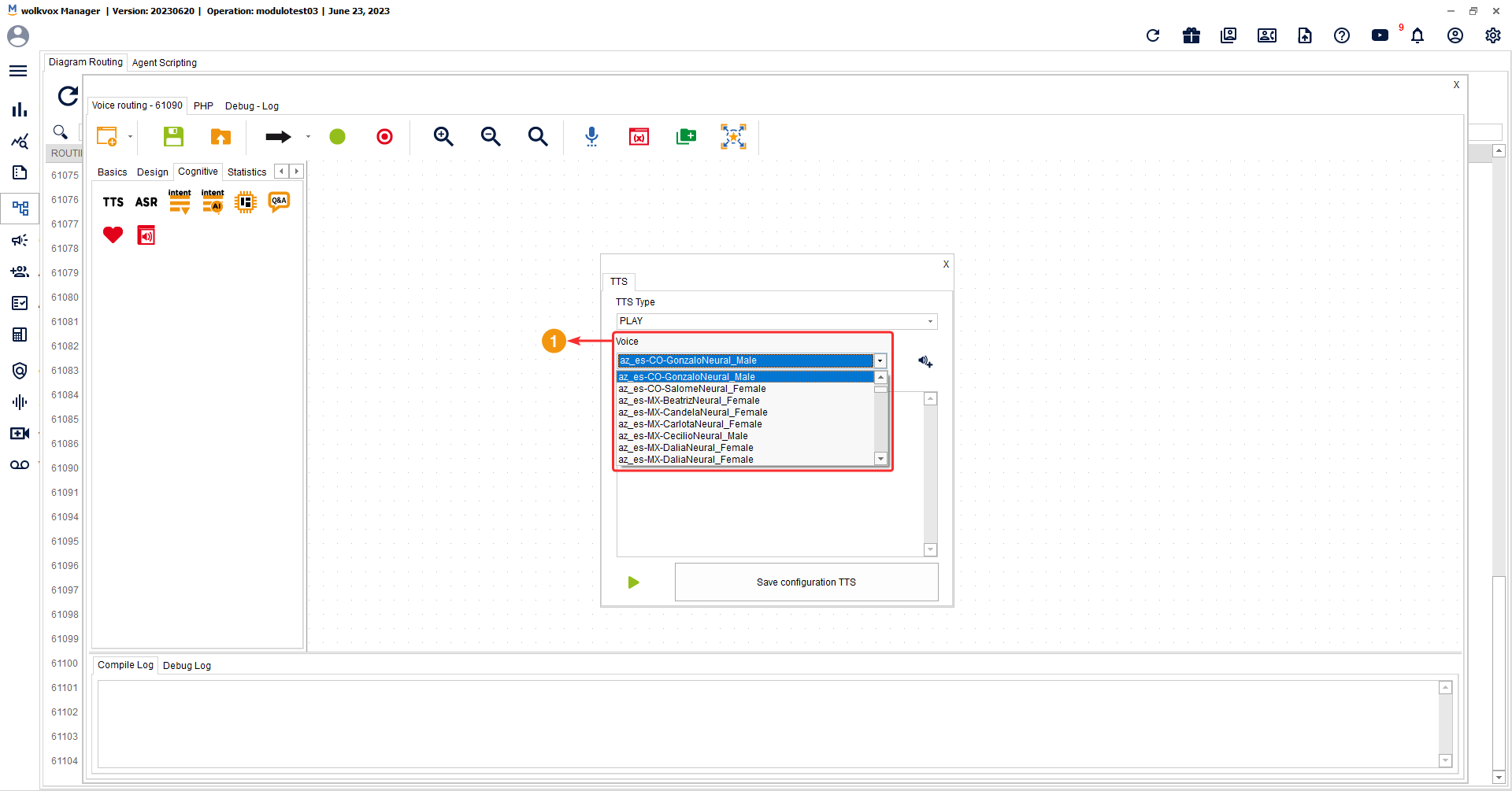Viewport: 1512px width, 791px height.
Task: Reload the routing list with refresh arrow
Action: click(69, 96)
